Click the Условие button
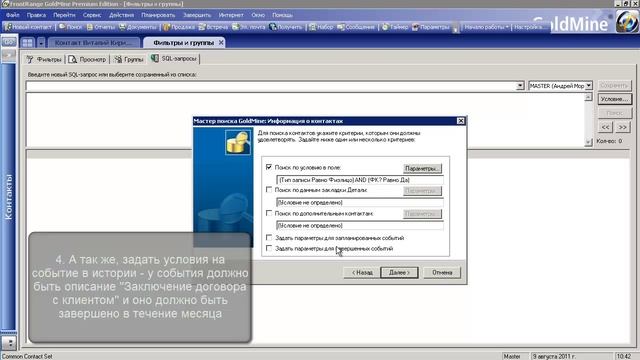 tap(615, 99)
